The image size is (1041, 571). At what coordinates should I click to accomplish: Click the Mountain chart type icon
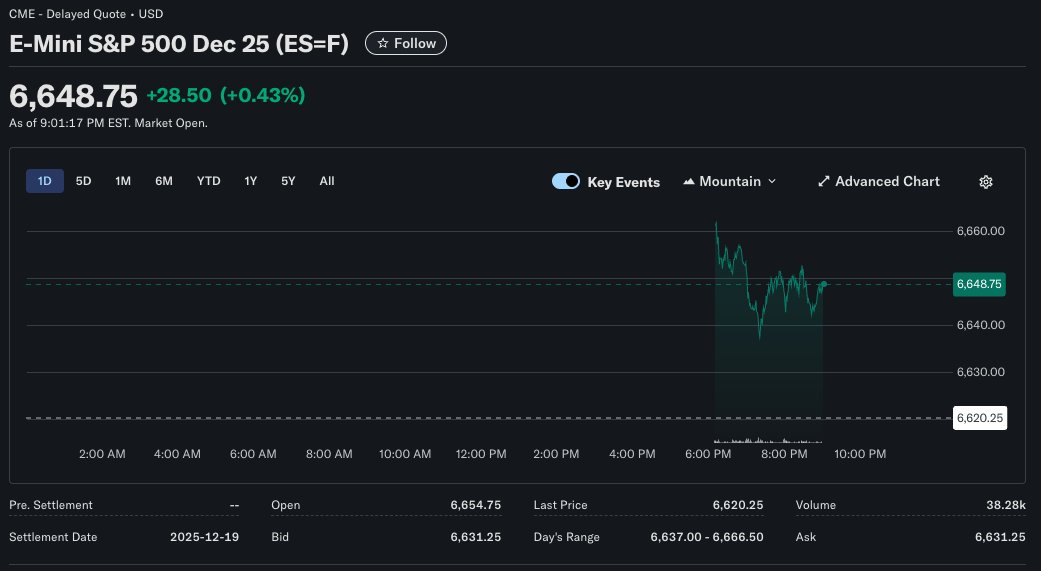[x=688, y=181]
